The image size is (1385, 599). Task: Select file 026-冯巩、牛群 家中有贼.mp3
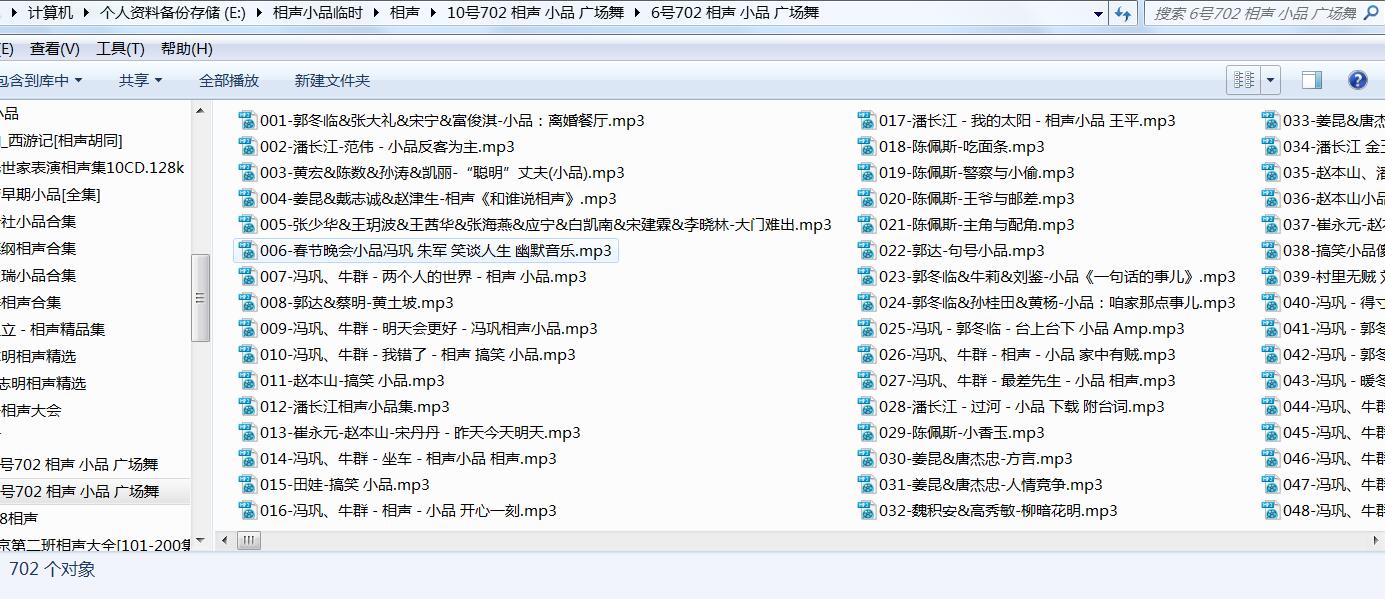[1016, 354]
